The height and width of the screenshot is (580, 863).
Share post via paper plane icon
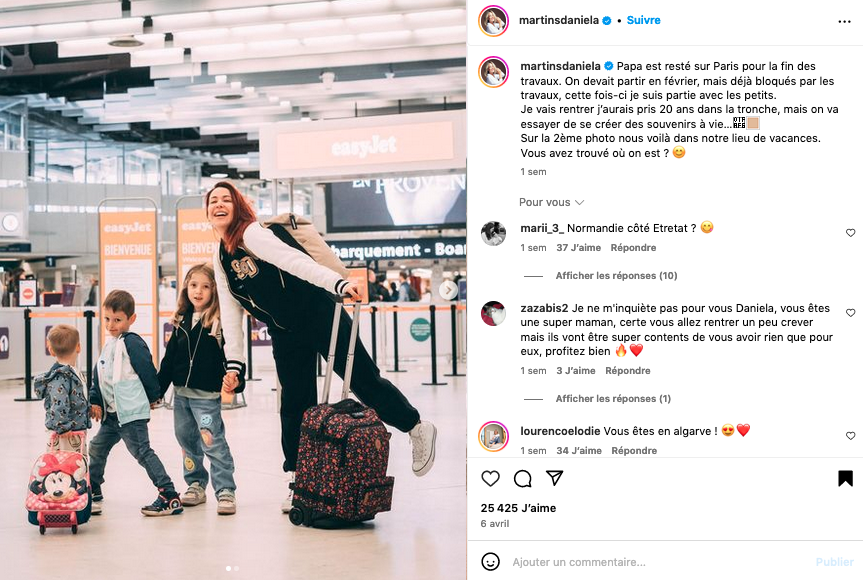coord(554,478)
